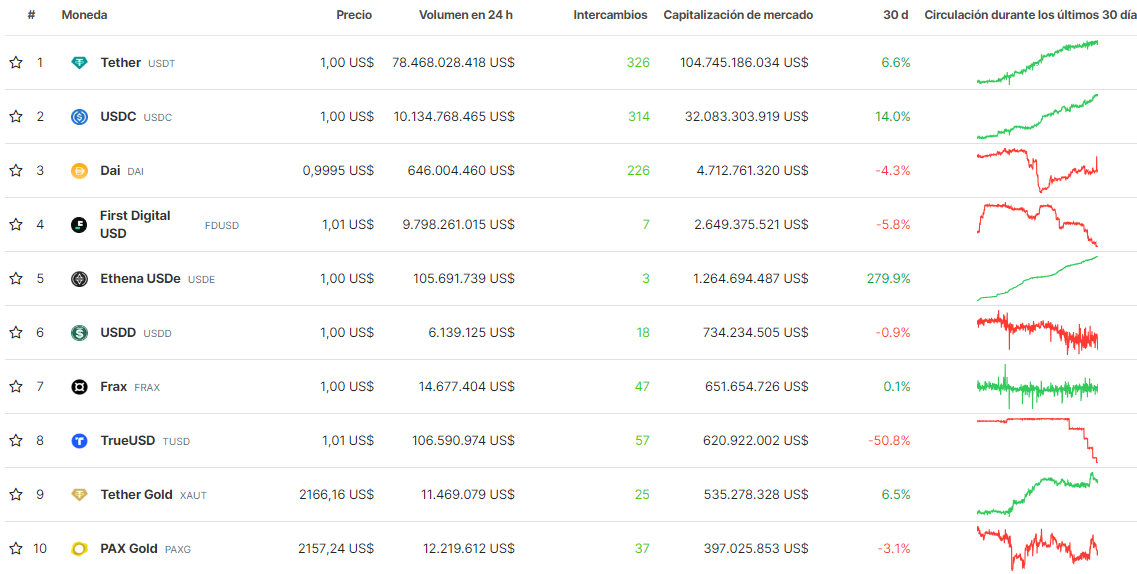Open the 326 exchanges link for Tether
Screen dimensions: 1137x574
coord(637,63)
